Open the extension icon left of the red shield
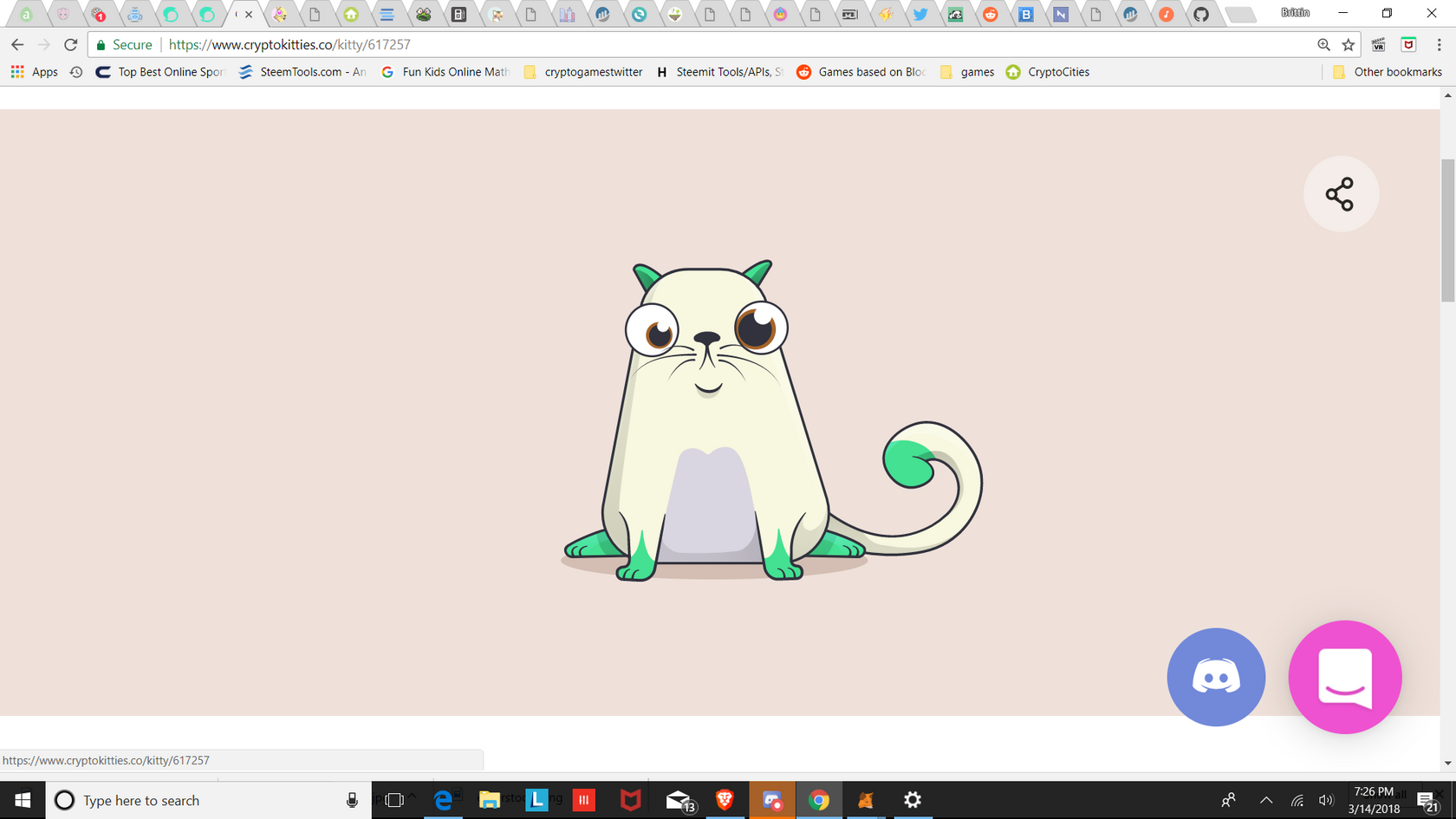The width and height of the screenshot is (1456, 819). point(1379,44)
